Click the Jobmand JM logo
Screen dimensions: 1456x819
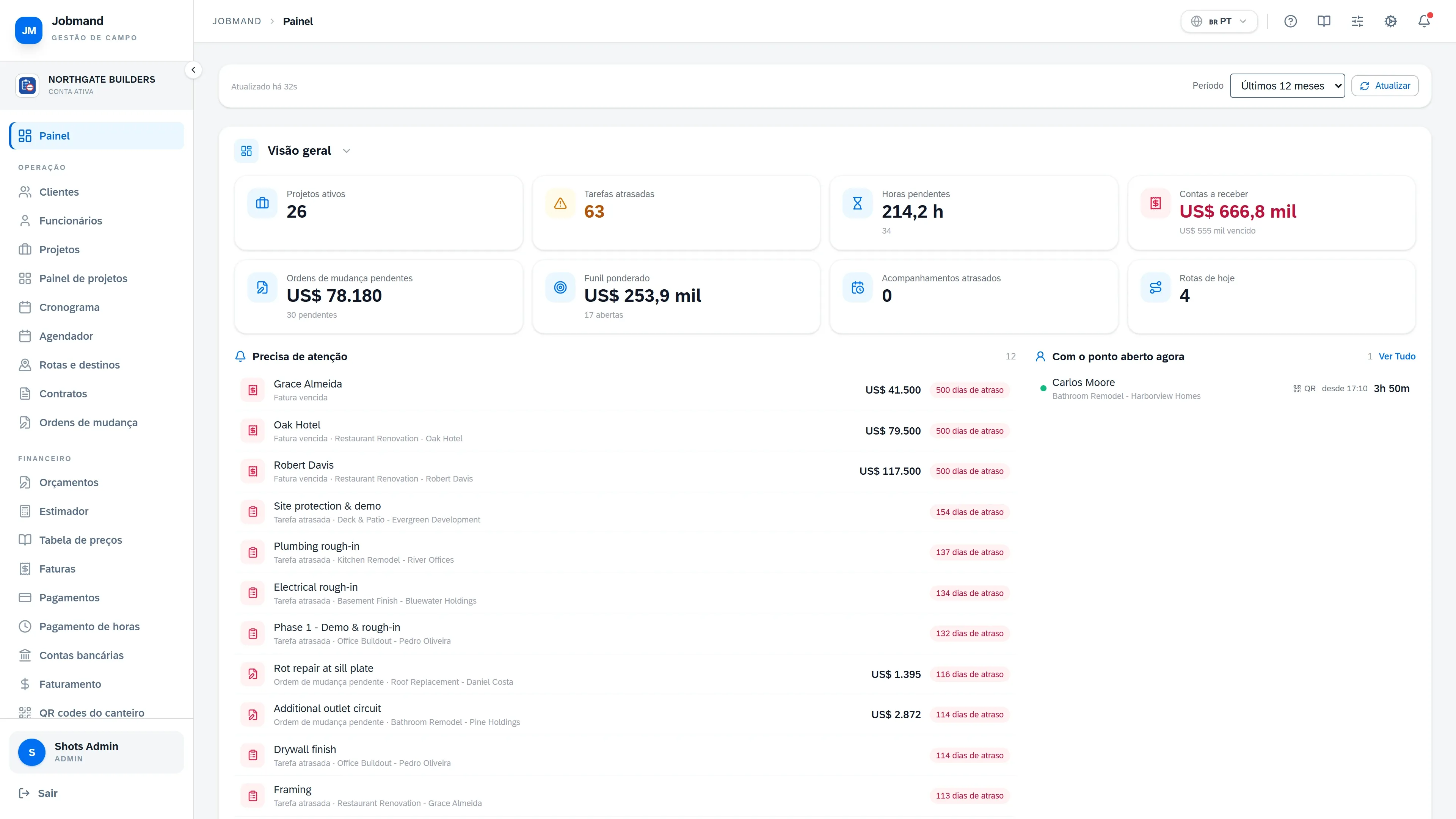pyautogui.click(x=29, y=30)
